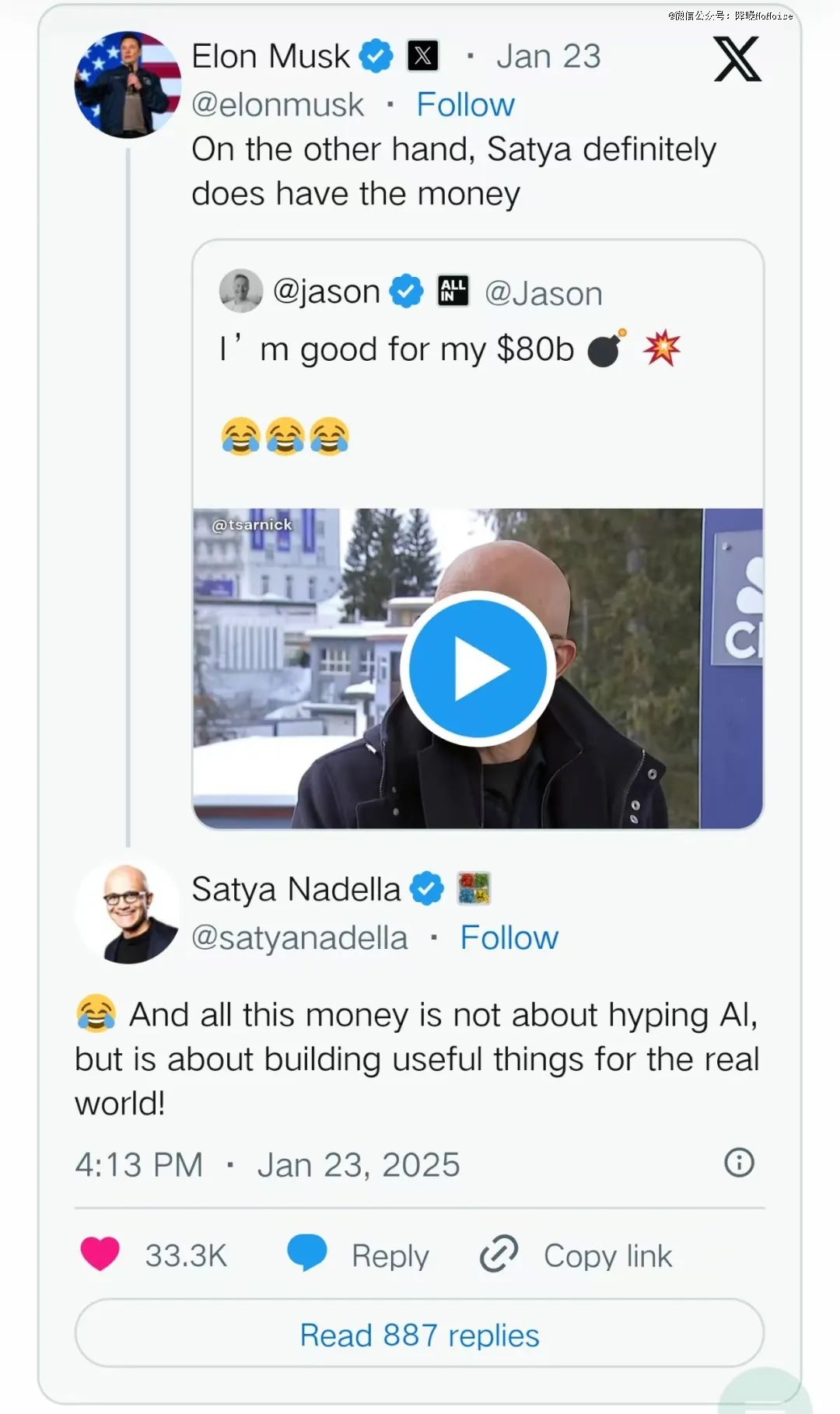Screen dimensions: 840x1414
Task: Open the tweet info circle icon
Action: tap(739, 1163)
